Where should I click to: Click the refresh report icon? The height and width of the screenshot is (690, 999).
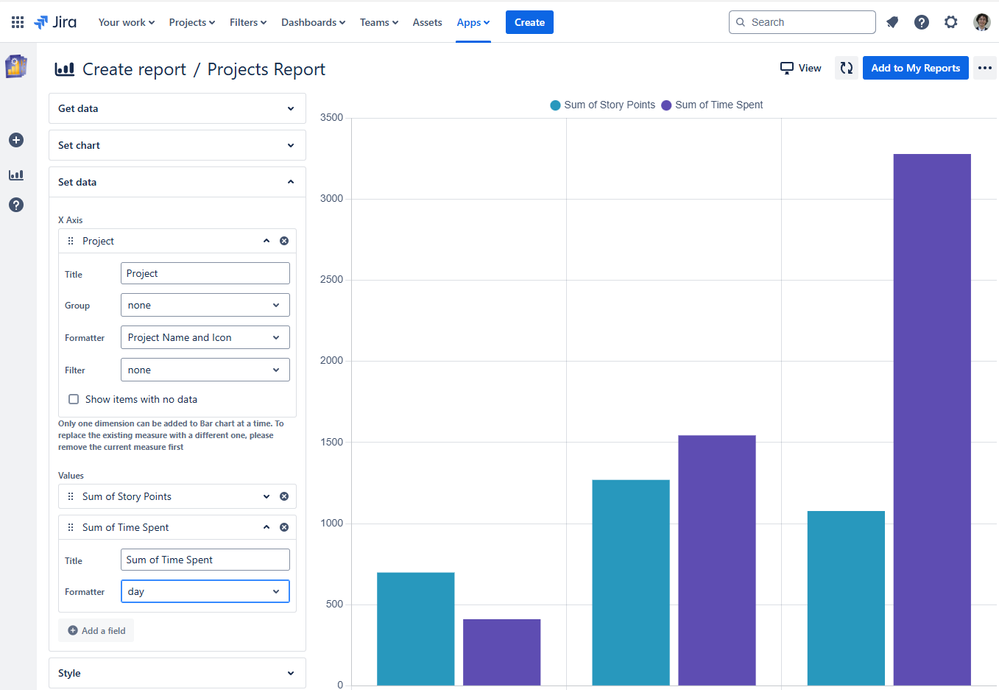click(846, 68)
